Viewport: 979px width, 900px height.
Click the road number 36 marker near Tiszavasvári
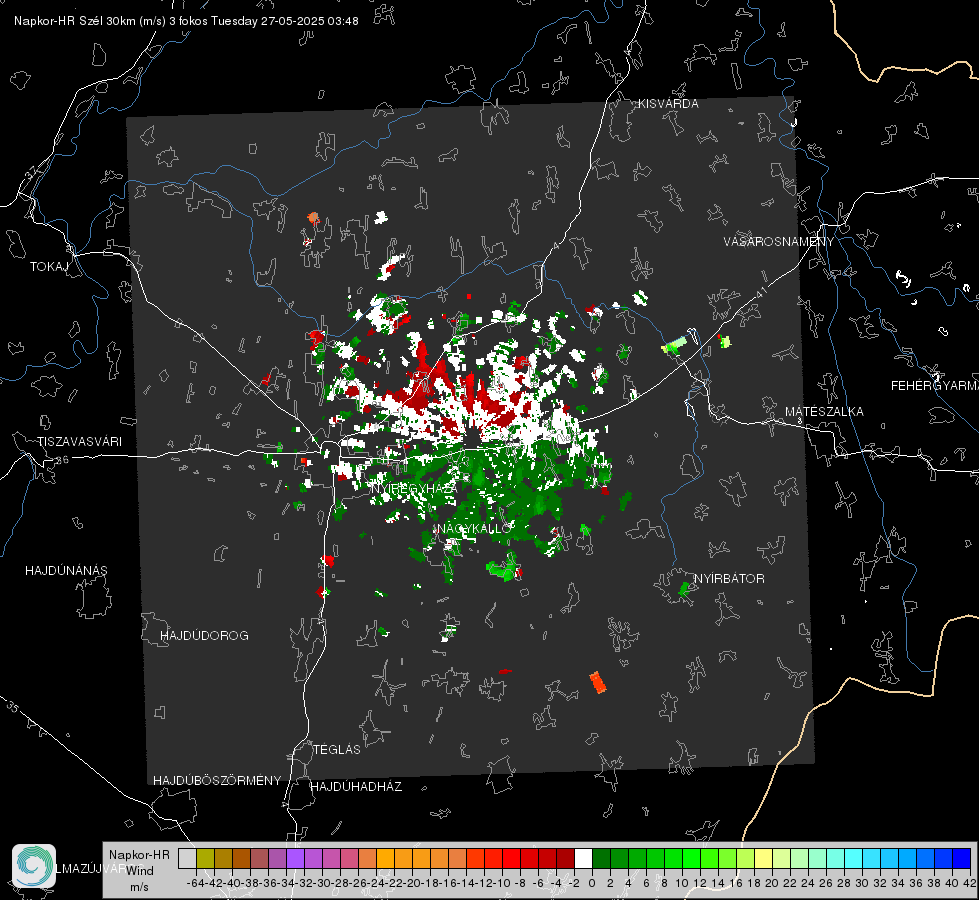[62, 460]
